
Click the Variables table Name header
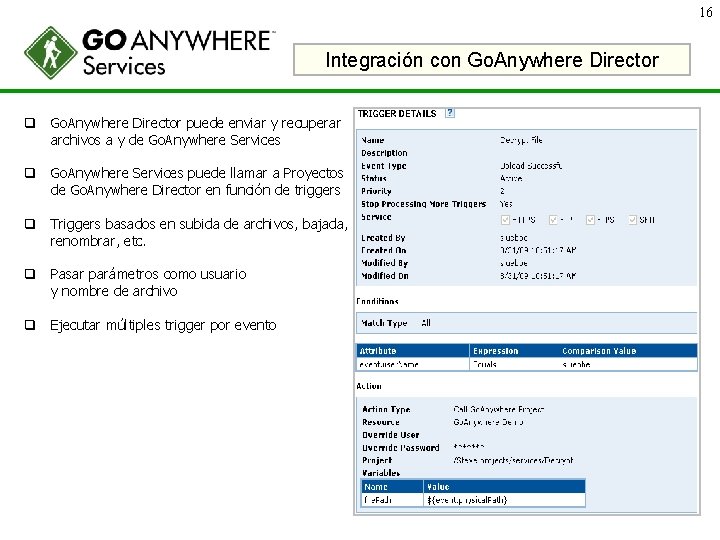pos(392,487)
